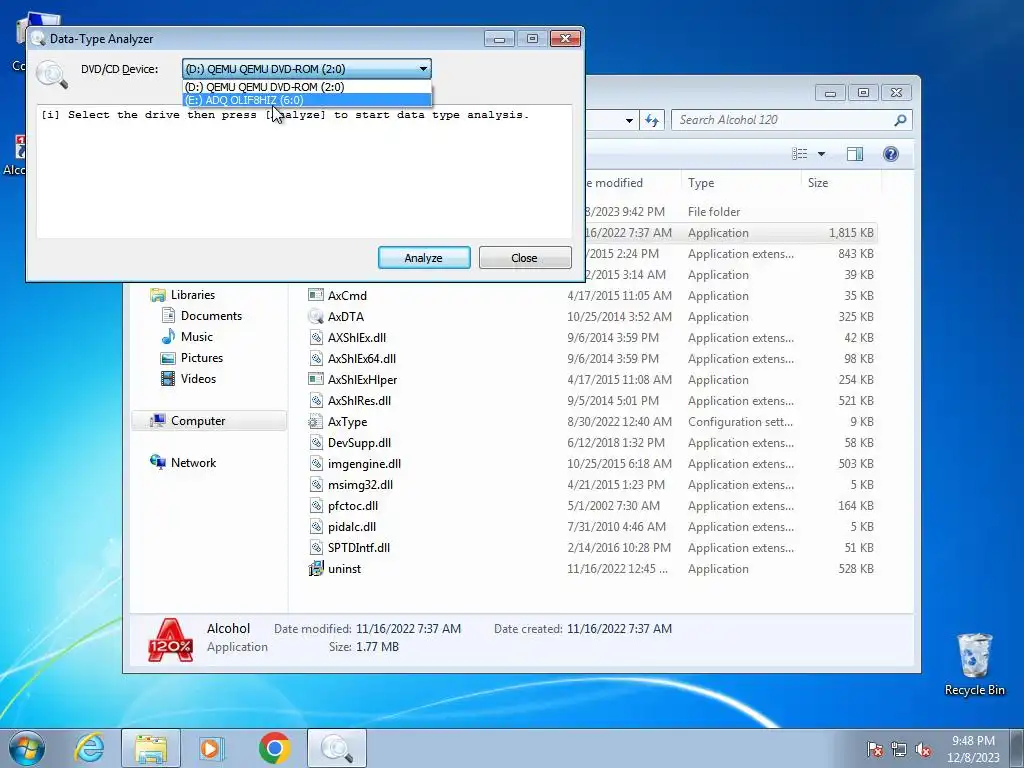Click the Action Center flag tray icon
Image resolution: width=1024 pixels, height=768 pixels.
coord(875,749)
